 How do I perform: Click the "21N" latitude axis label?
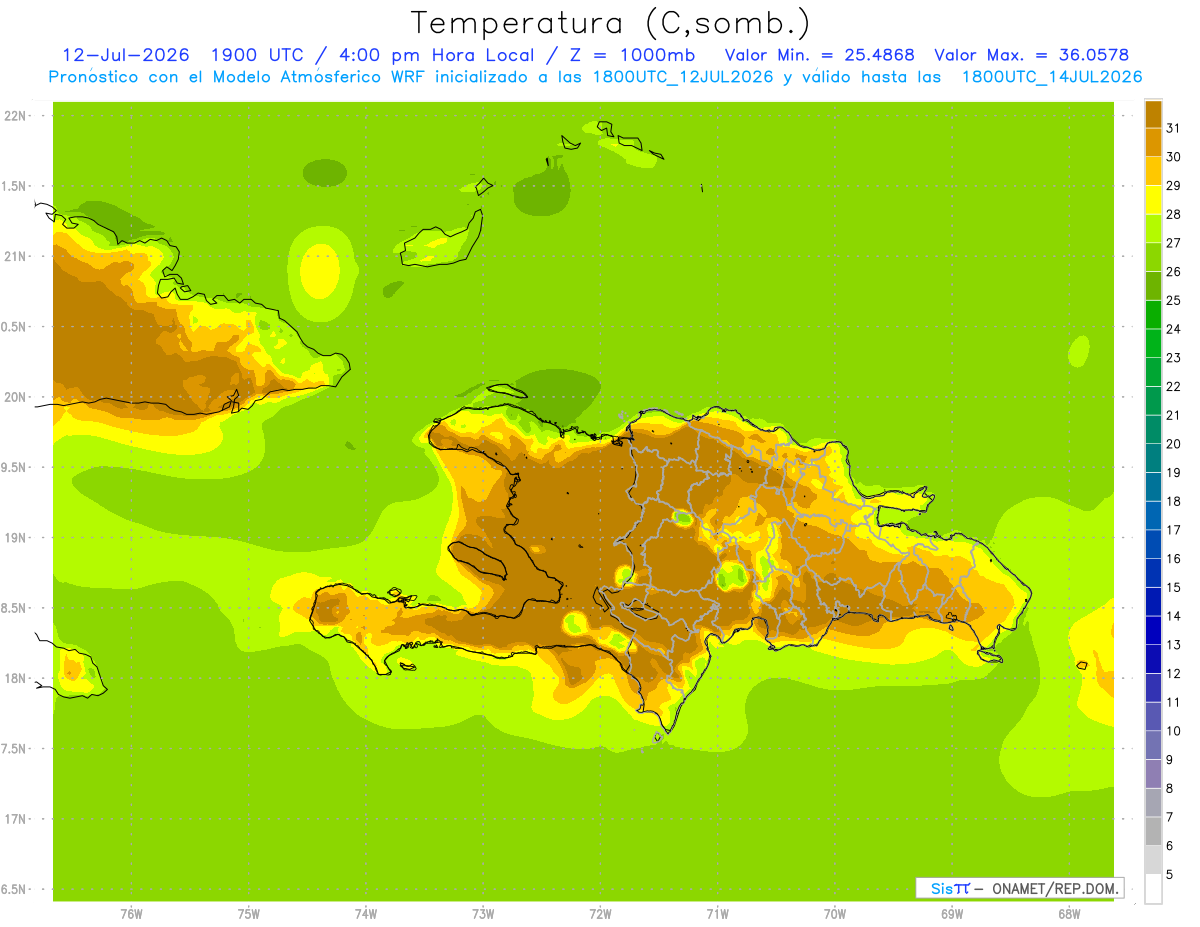14,257
